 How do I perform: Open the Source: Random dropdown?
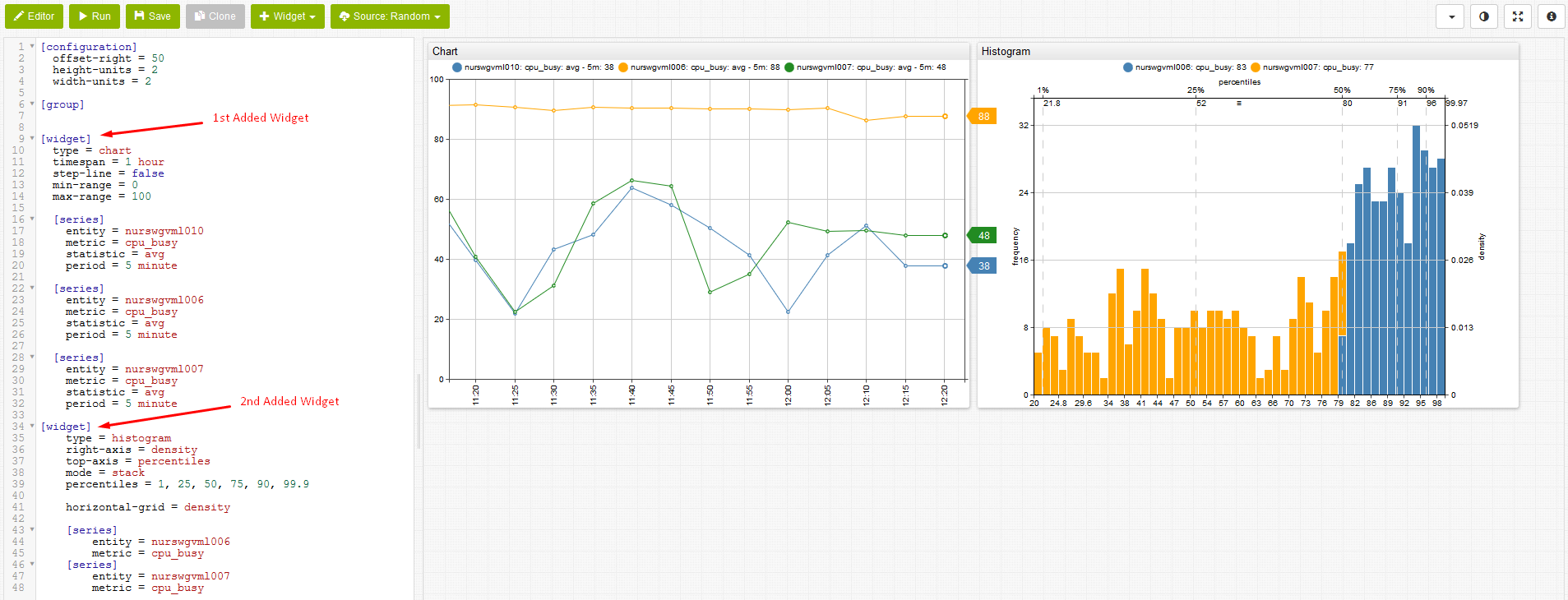[x=390, y=16]
